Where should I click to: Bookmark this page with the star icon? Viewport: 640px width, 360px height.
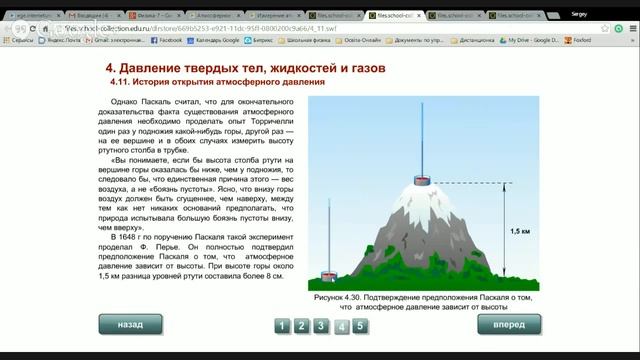click(605, 29)
